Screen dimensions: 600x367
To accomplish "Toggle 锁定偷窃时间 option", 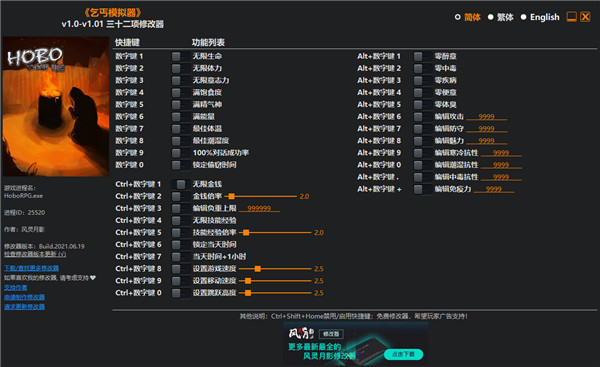I will pos(180,165).
